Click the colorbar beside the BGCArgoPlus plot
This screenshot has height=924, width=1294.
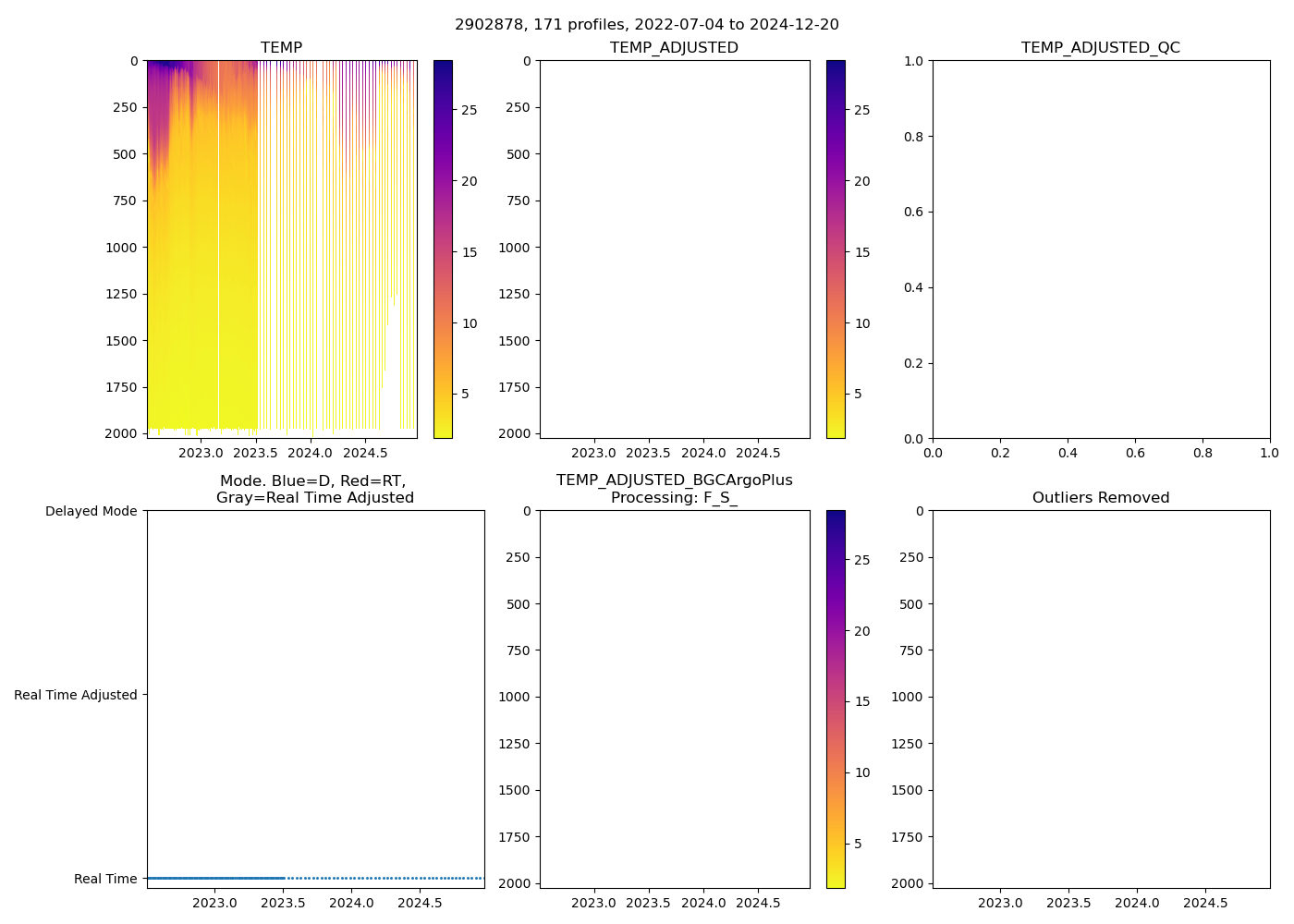(x=836, y=699)
